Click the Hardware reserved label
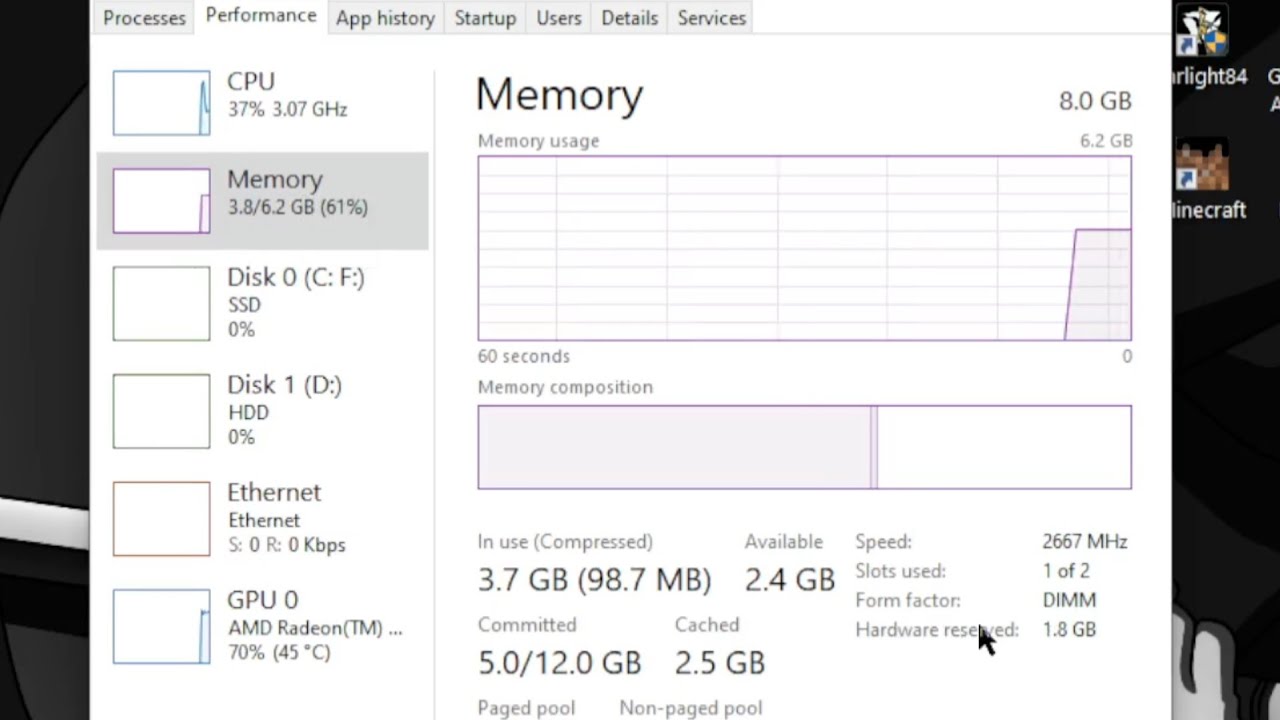1280x720 pixels. pyautogui.click(x=936, y=630)
